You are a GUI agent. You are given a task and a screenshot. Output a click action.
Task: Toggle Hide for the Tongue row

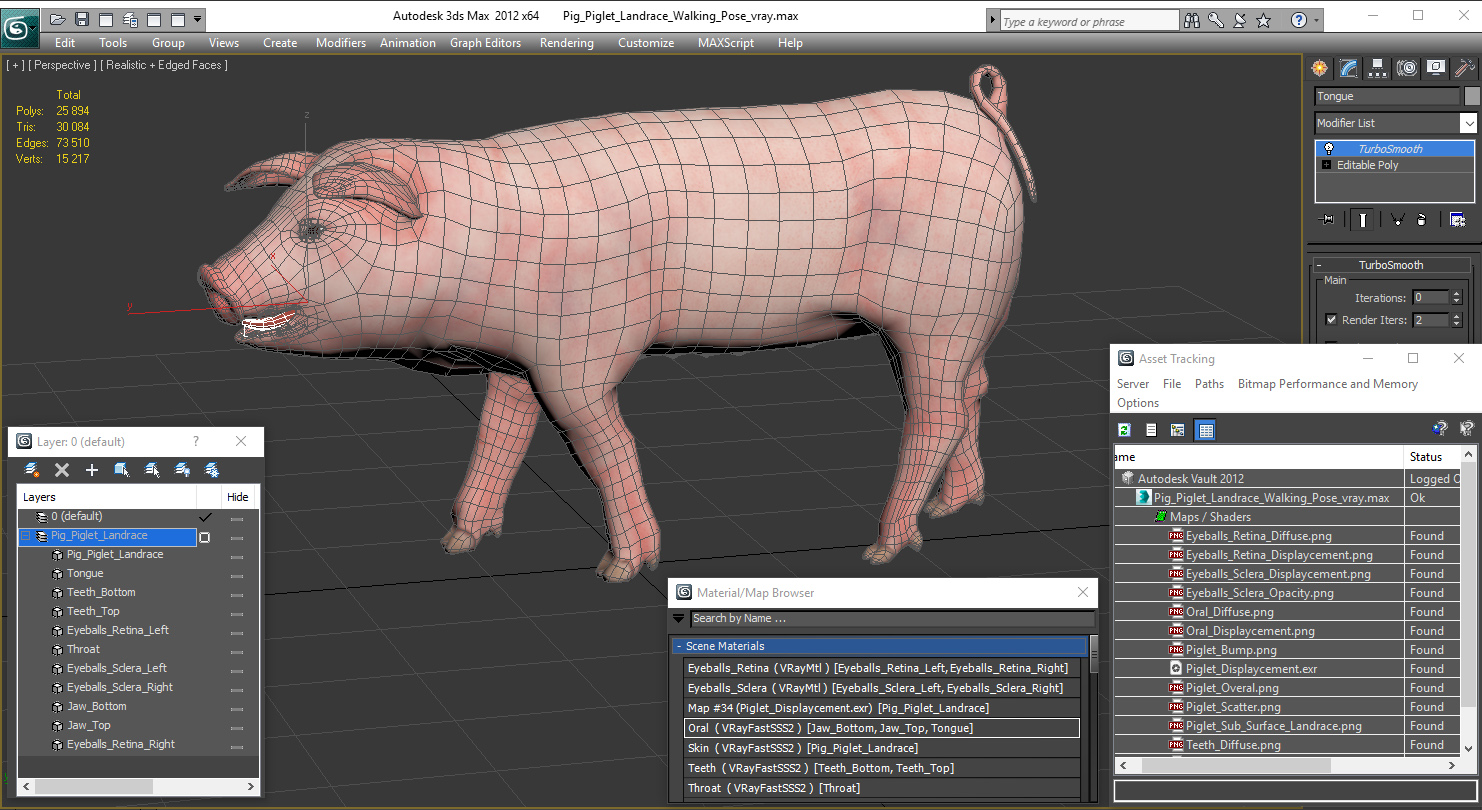pos(237,575)
